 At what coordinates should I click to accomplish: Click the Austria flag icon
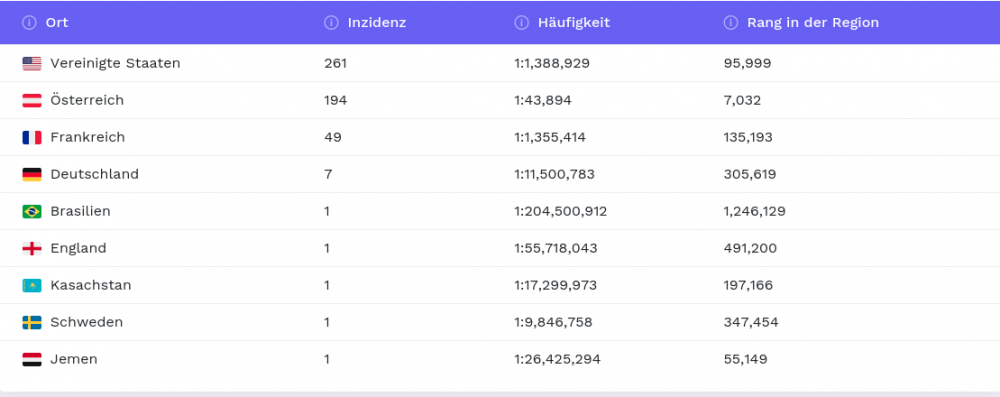coord(32,100)
